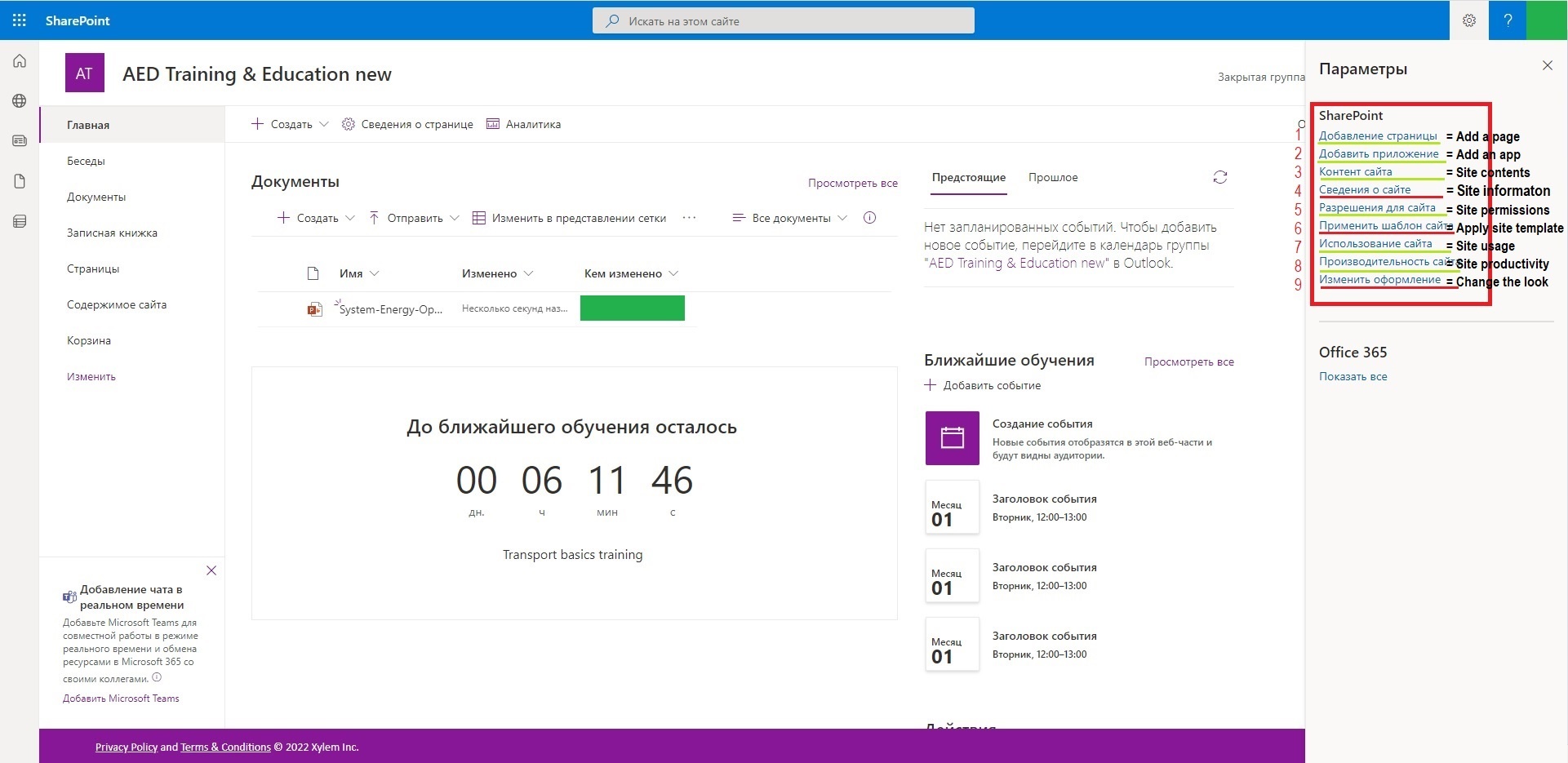The height and width of the screenshot is (763, 1568).
Task: Open the Documents toolbar ellipsis menu
Action: pos(689,218)
